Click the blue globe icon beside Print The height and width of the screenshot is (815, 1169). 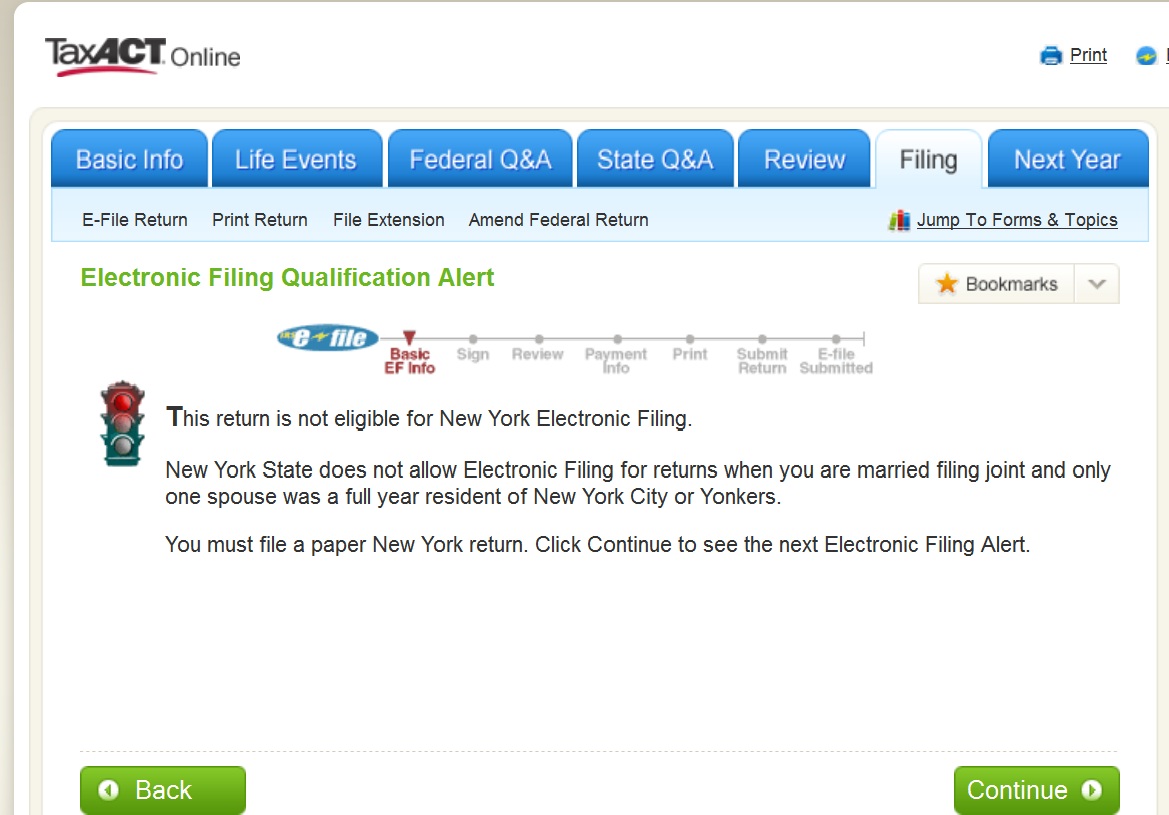(x=1146, y=56)
